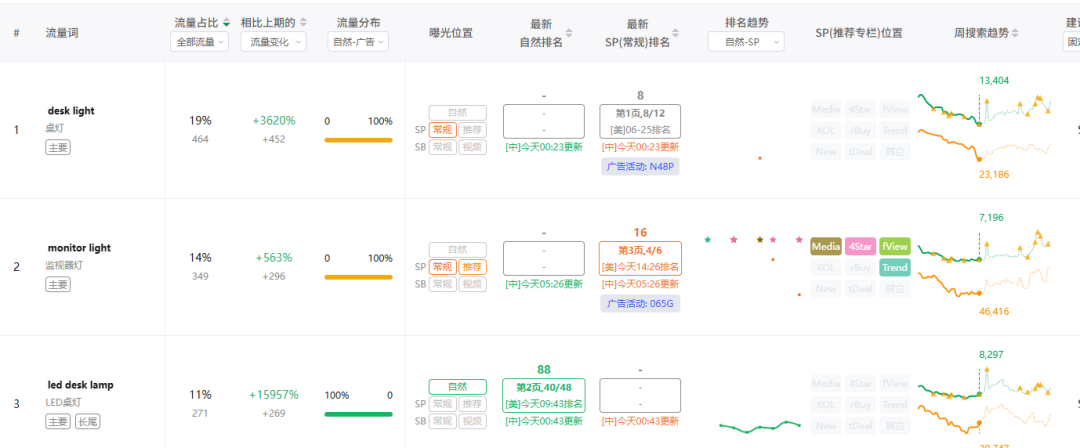Toggle SB 视频 tag for desk light
1080x448 pixels.
point(472,147)
